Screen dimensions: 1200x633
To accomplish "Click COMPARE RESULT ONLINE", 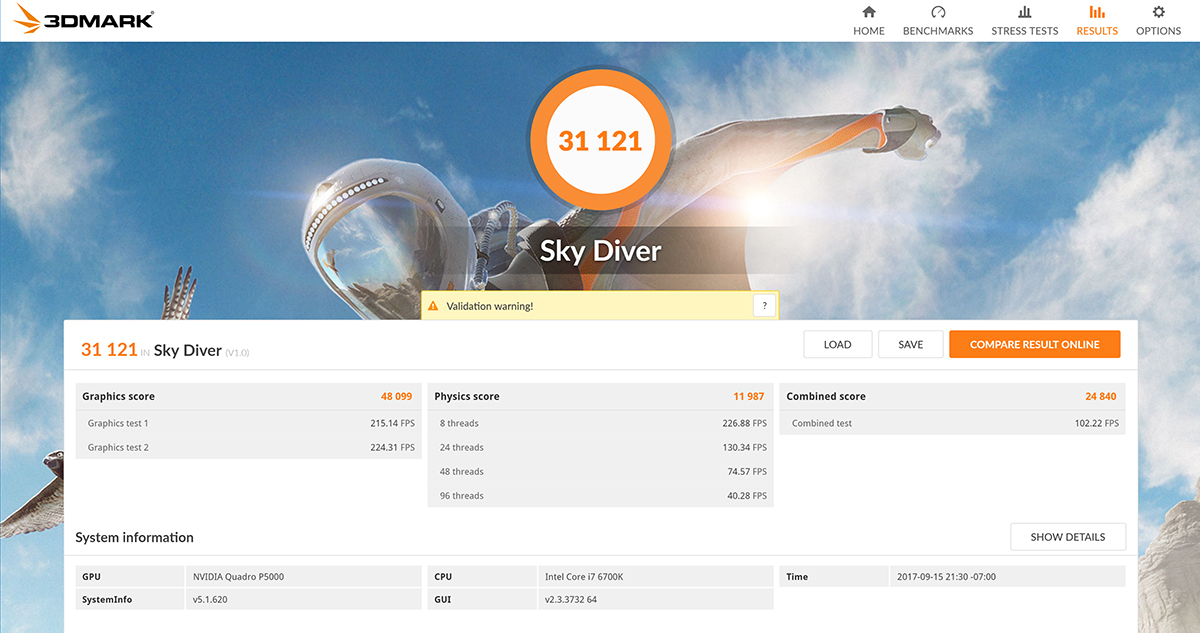I will tap(1034, 344).
